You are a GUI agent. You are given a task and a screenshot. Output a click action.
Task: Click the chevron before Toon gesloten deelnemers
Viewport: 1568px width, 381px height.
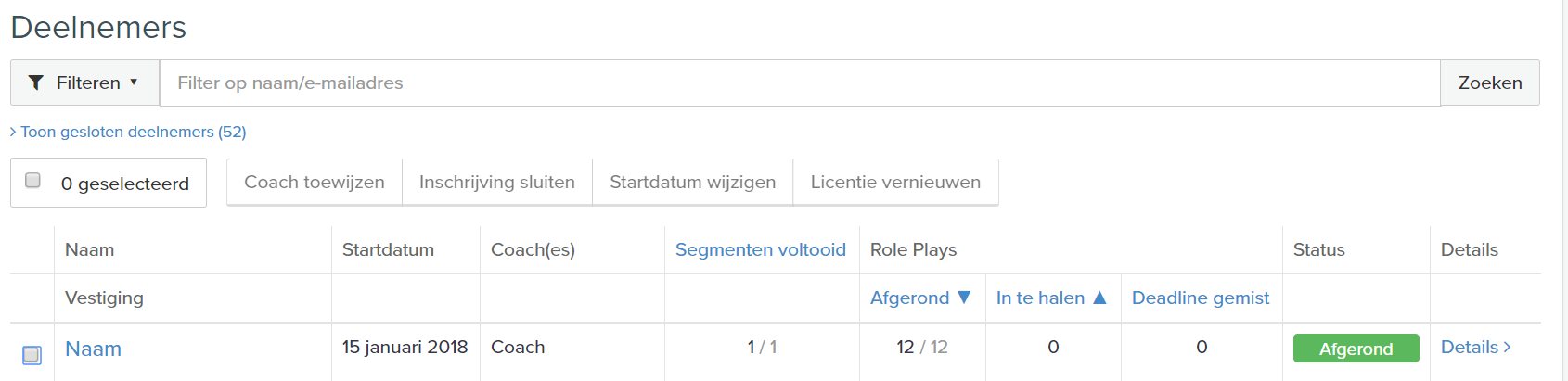(x=13, y=132)
